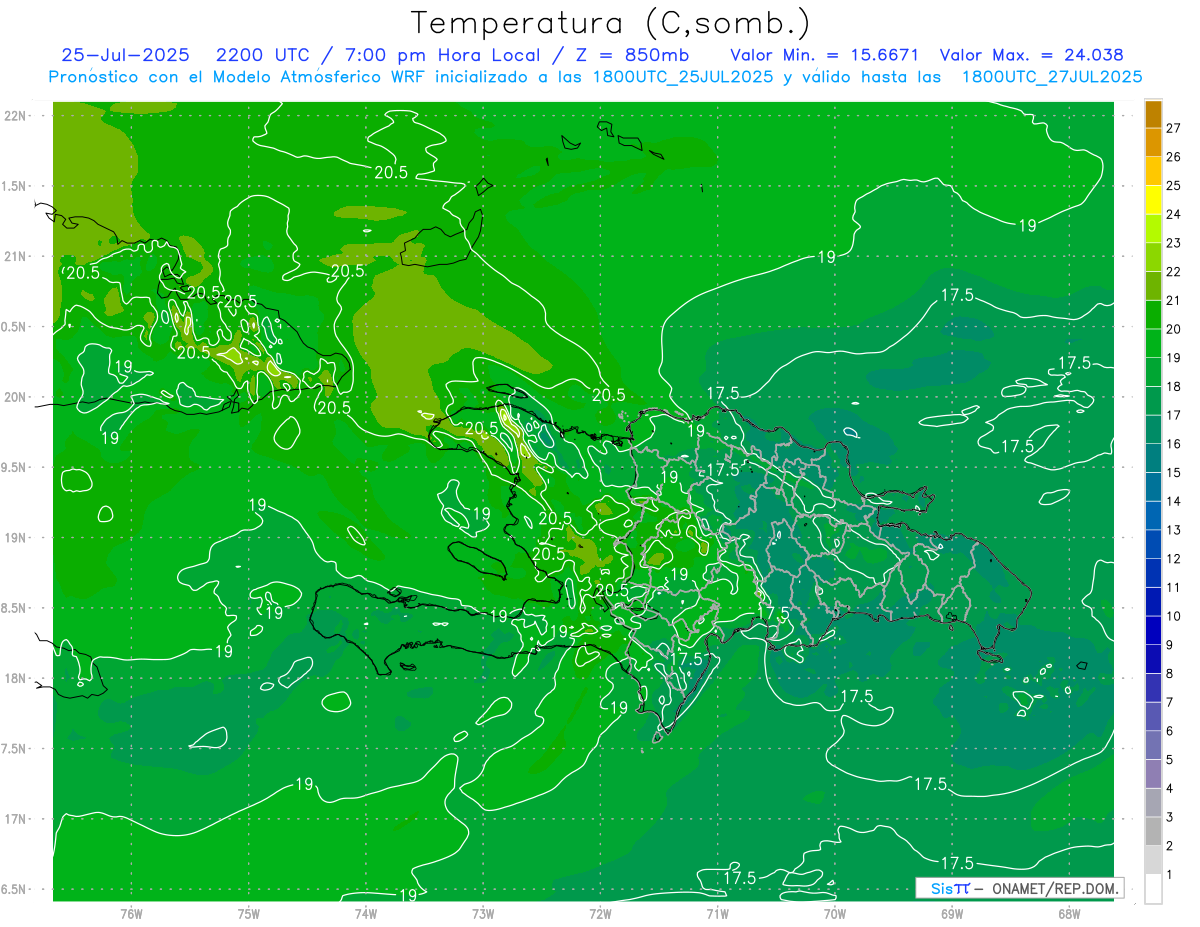Click legend value "23"
The height and width of the screenshot is (927, 1200).
[x=1173, y=243]
